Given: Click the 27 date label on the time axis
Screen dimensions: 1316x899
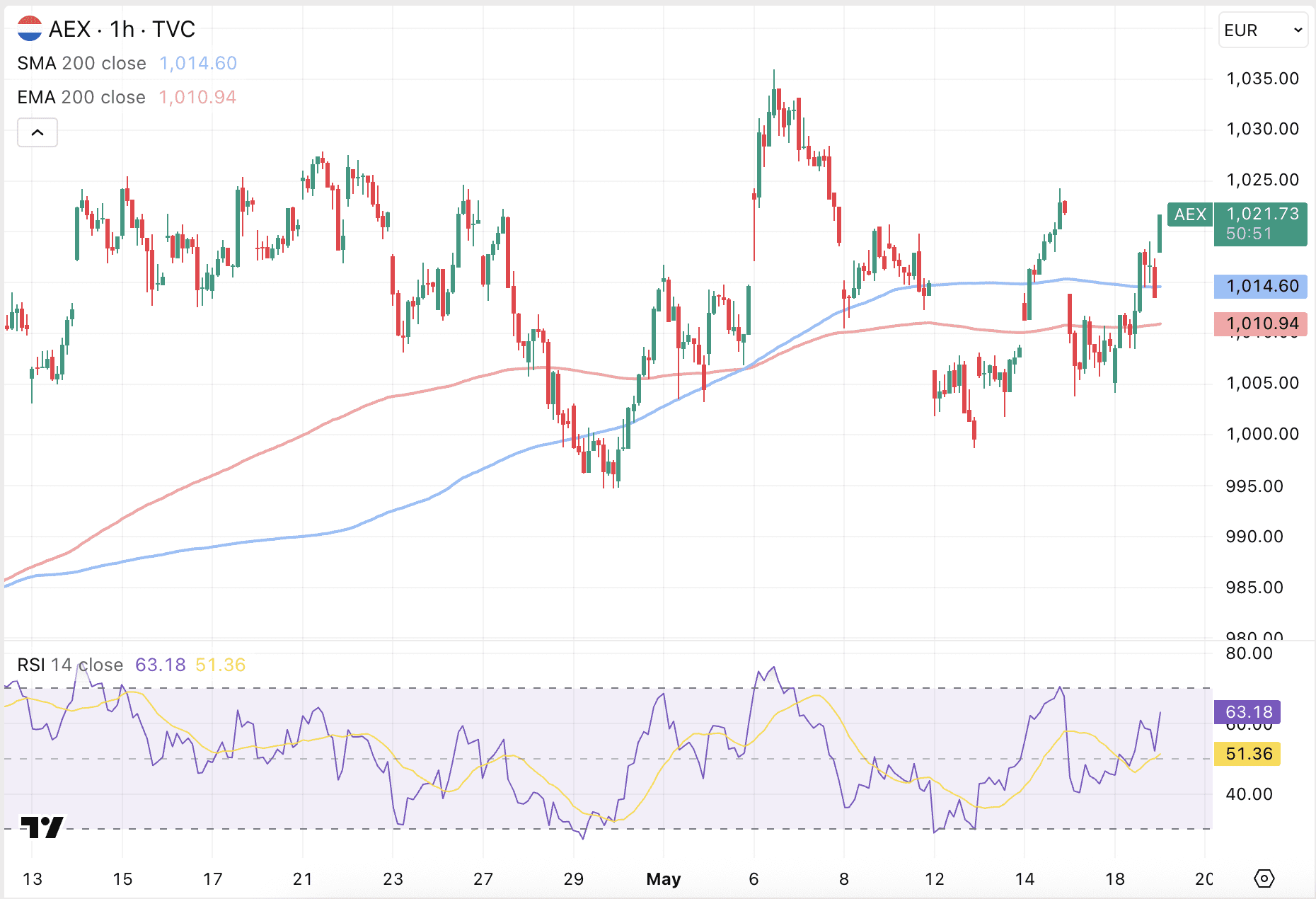Looking at the screenshot, I should [x=483, y=879].
